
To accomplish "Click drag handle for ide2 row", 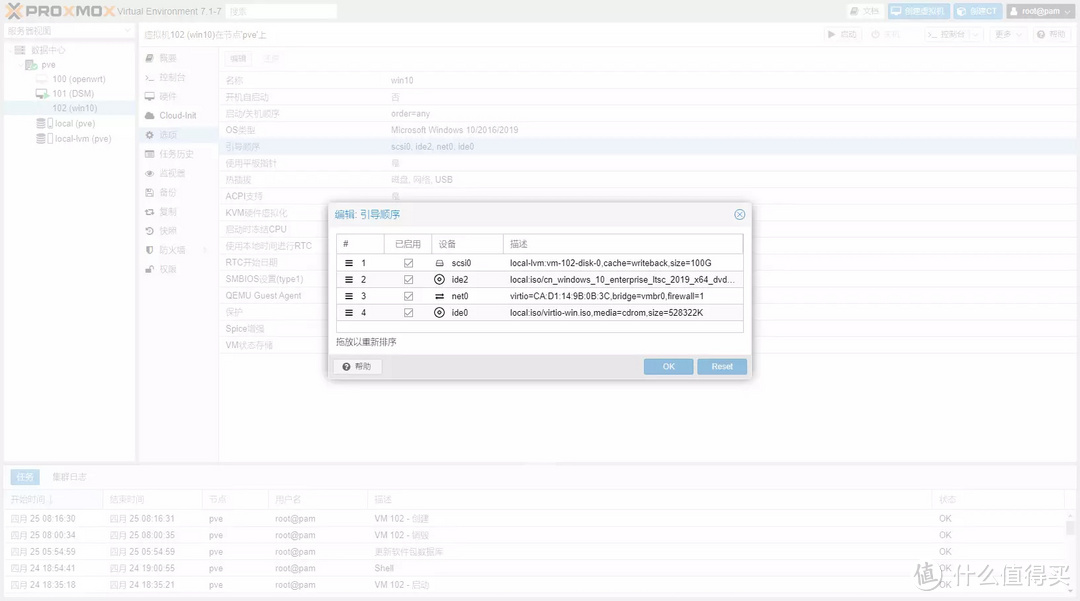I will coord(349,280).
